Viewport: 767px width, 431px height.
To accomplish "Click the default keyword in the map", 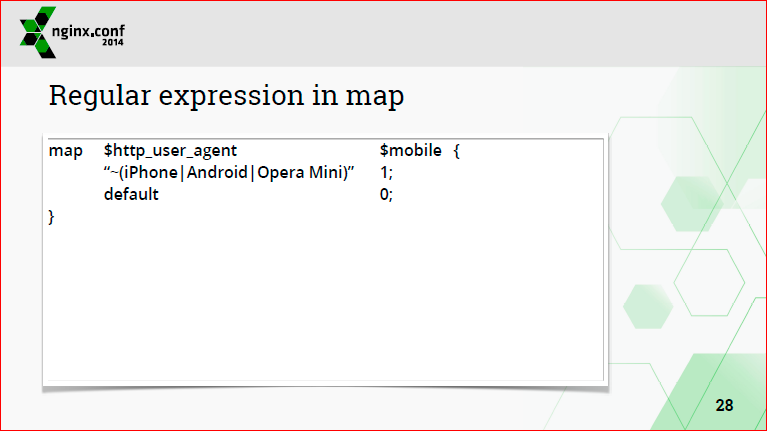I will click(131, 194).
